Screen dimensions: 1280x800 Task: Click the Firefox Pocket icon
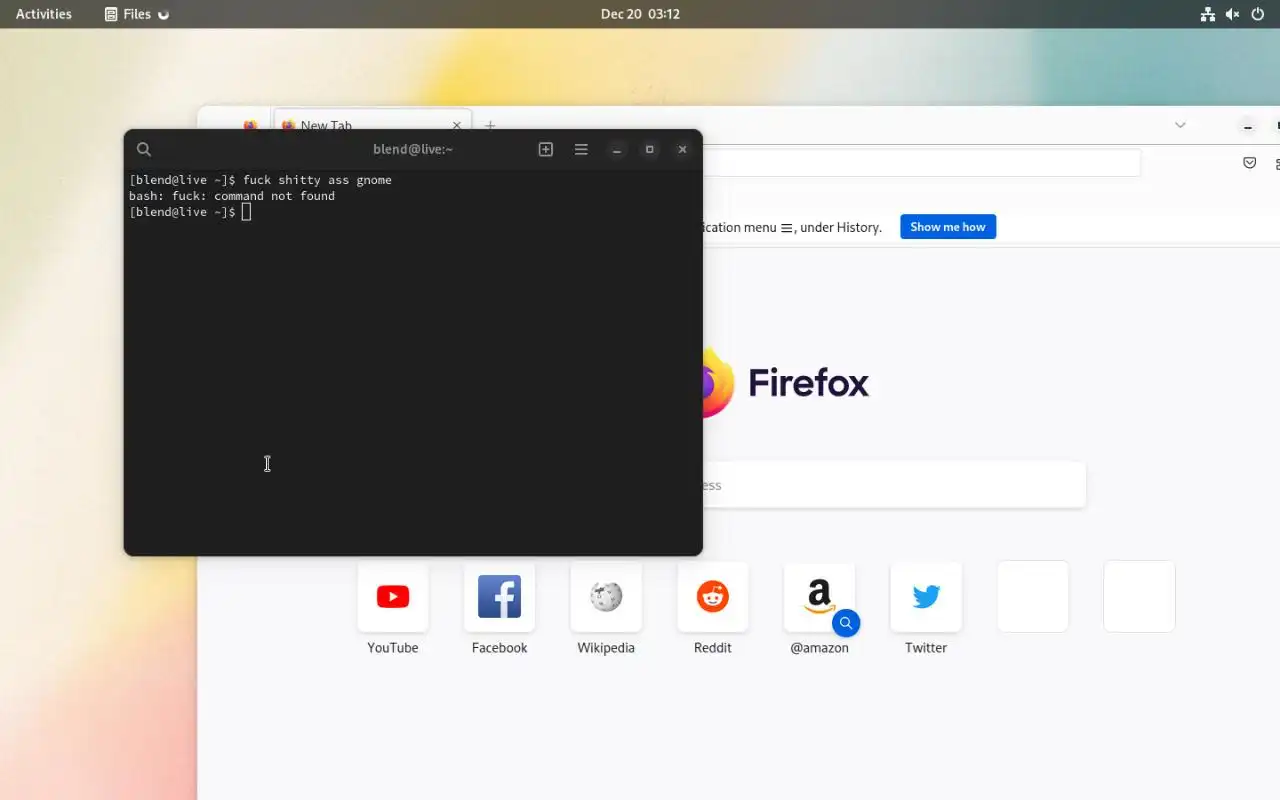1249,163
